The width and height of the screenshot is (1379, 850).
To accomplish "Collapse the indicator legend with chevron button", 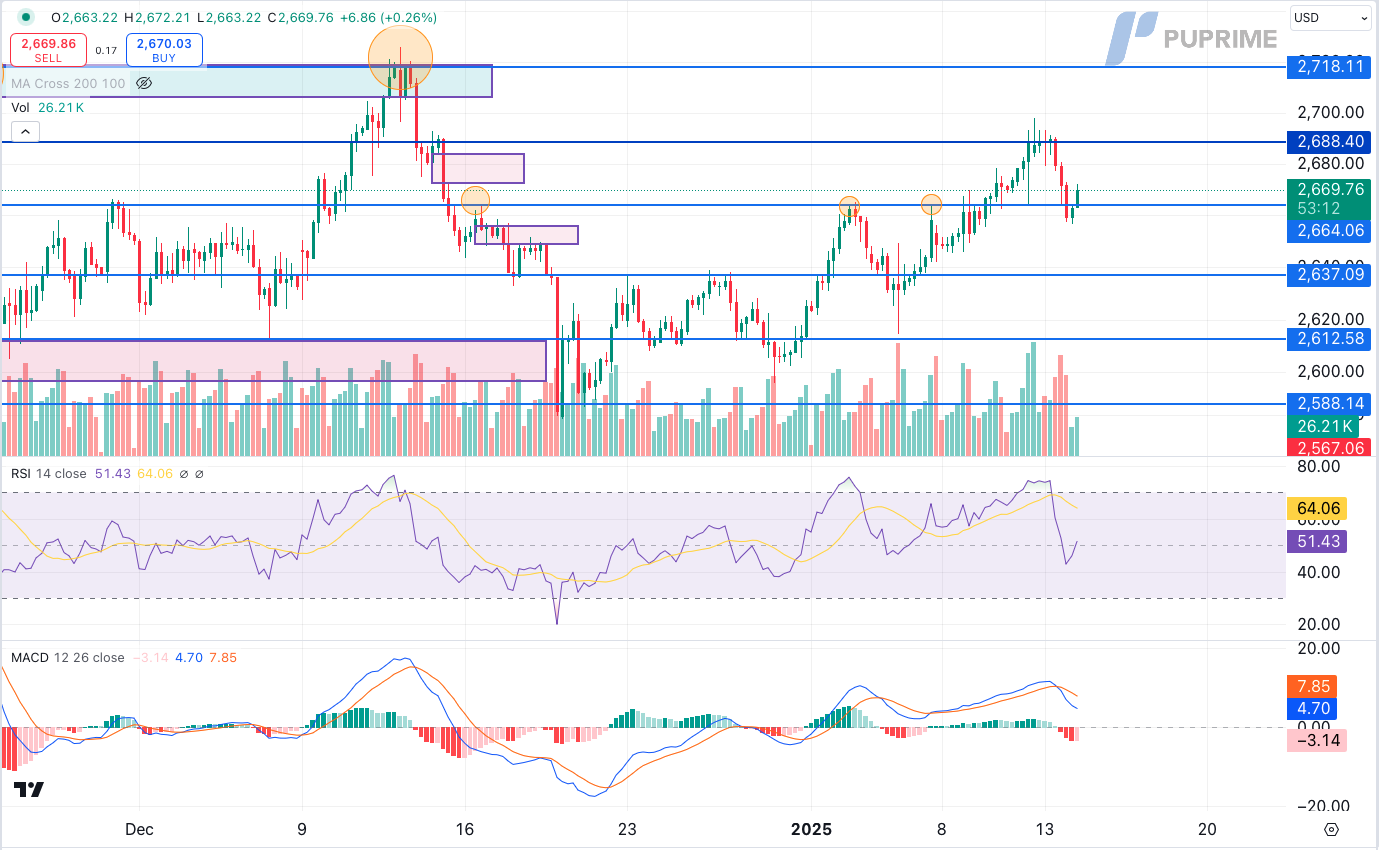I will click(x=25, y=131).
